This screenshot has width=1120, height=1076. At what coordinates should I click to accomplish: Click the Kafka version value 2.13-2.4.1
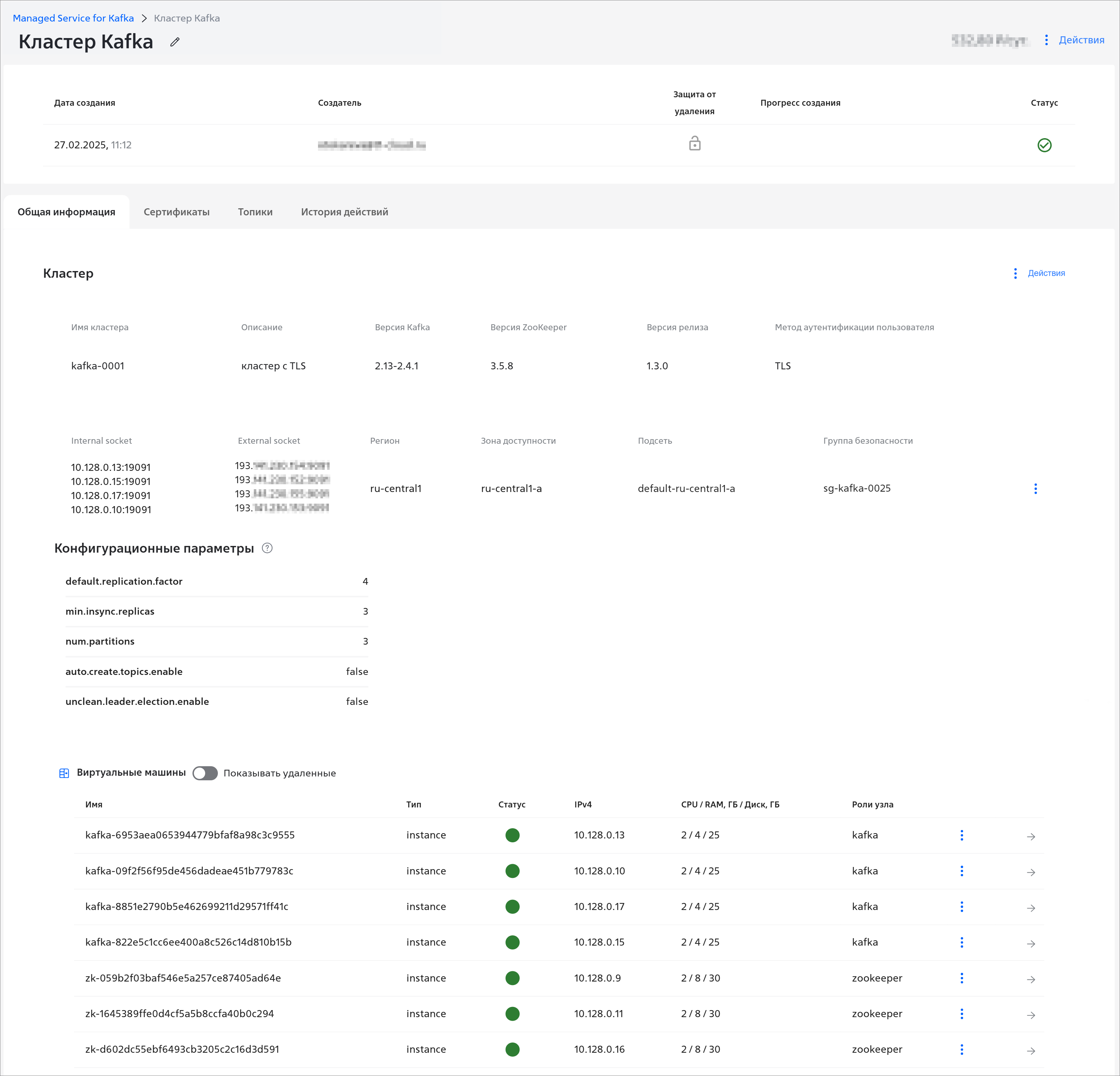(x=397, y=365)
